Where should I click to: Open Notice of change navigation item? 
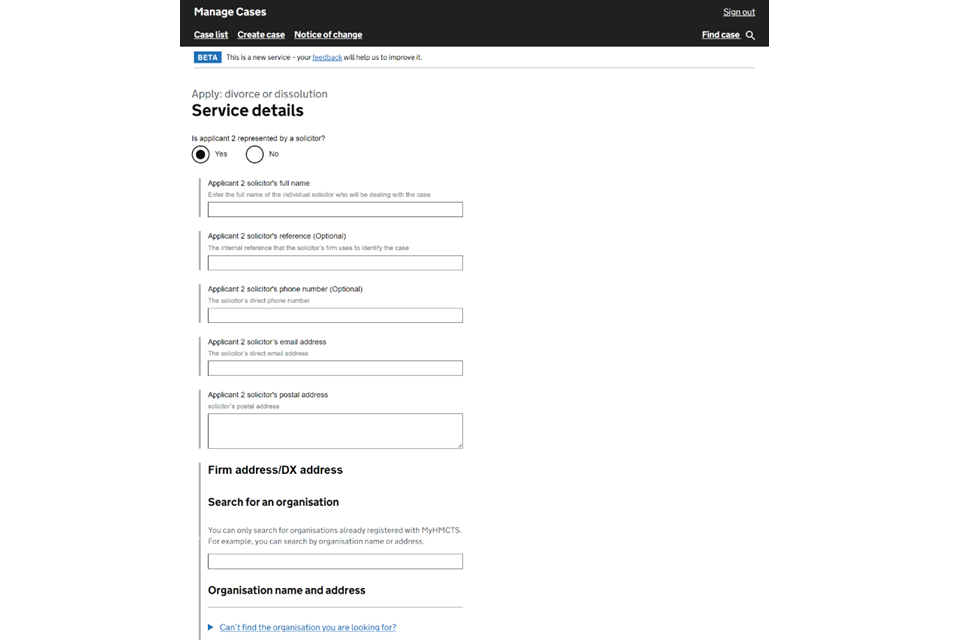click(328, 35)
